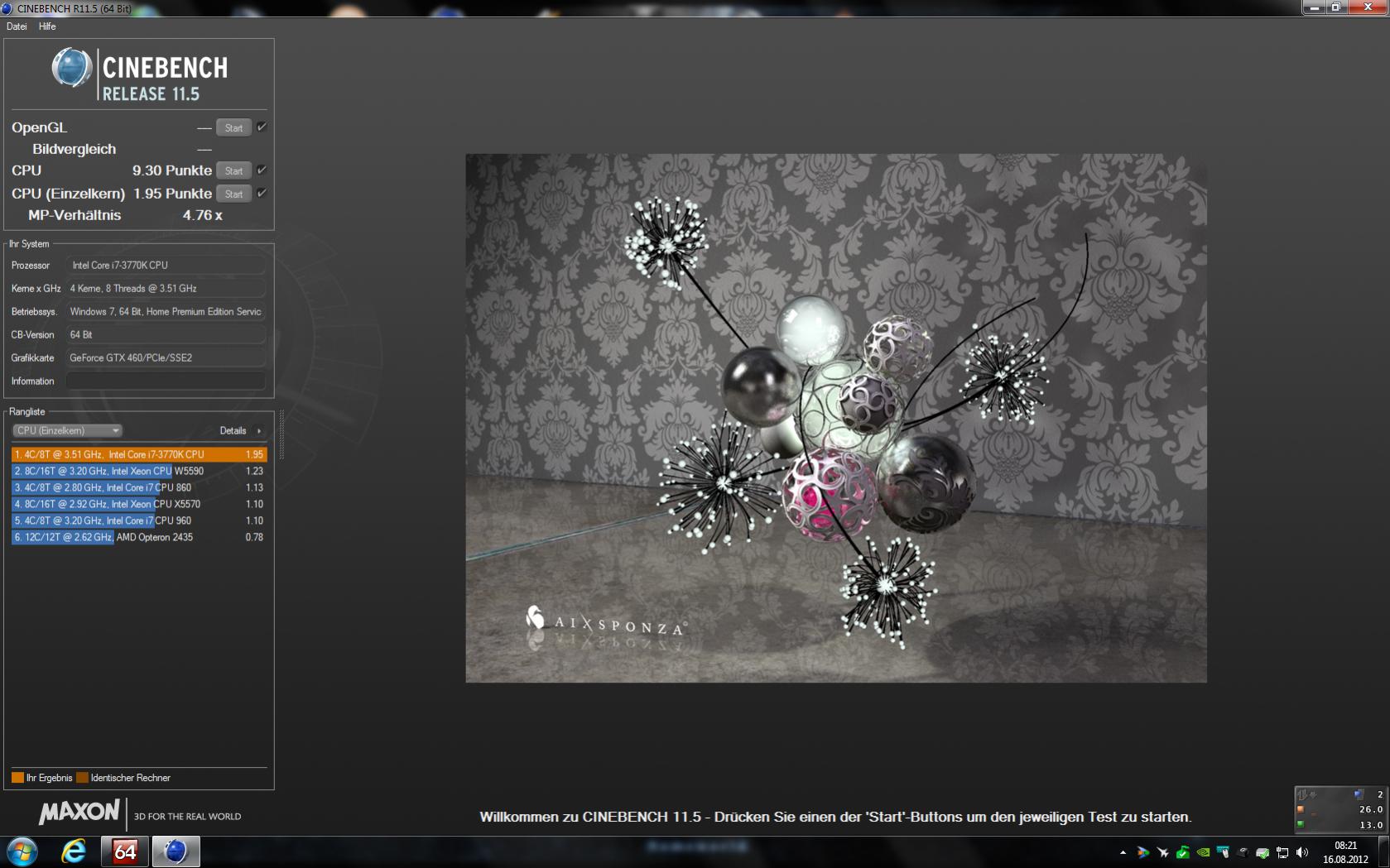Click the Einzelkern score 1.95 Punkte
The width and height of the screenshot is (1390, 868).
point(172,194)
